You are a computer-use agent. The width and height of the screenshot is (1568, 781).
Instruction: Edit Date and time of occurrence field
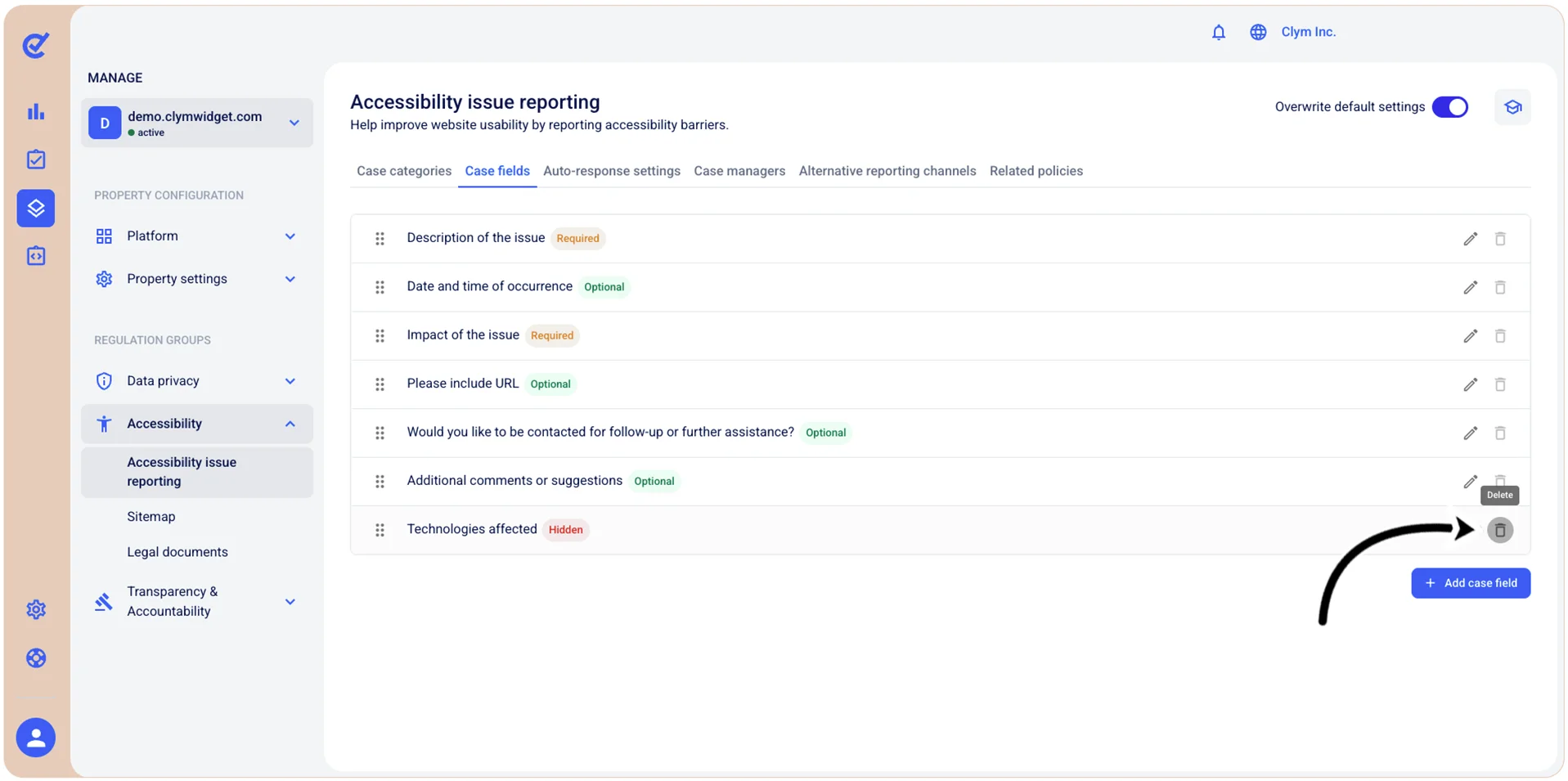(1470, 287)
